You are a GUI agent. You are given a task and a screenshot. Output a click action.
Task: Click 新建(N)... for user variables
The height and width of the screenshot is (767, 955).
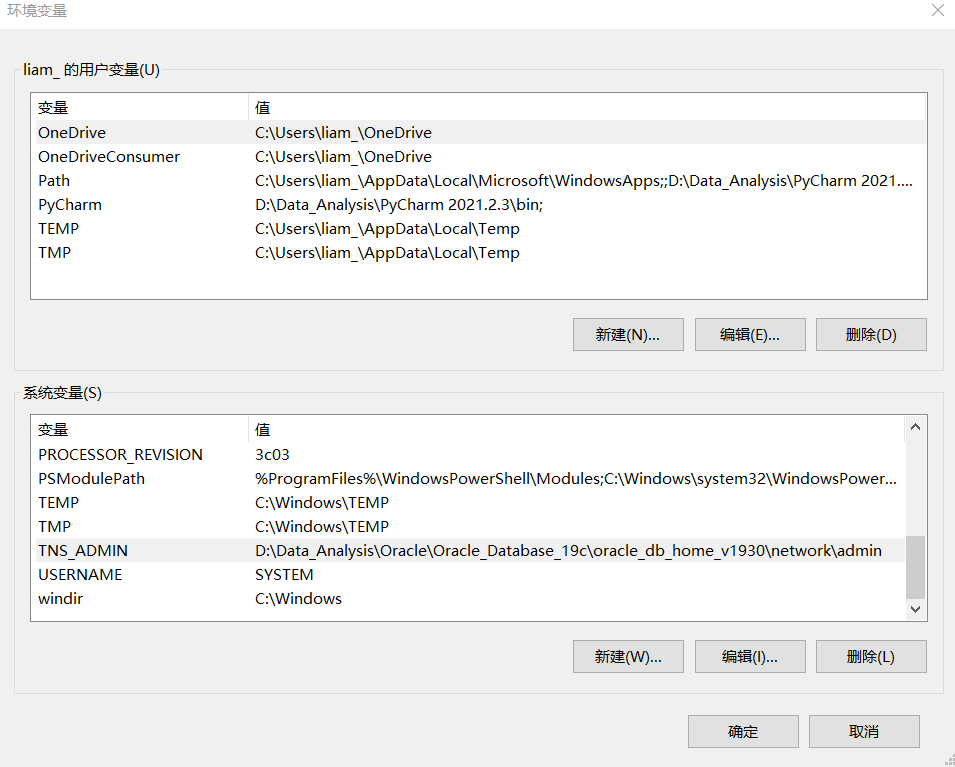[628, 334]
